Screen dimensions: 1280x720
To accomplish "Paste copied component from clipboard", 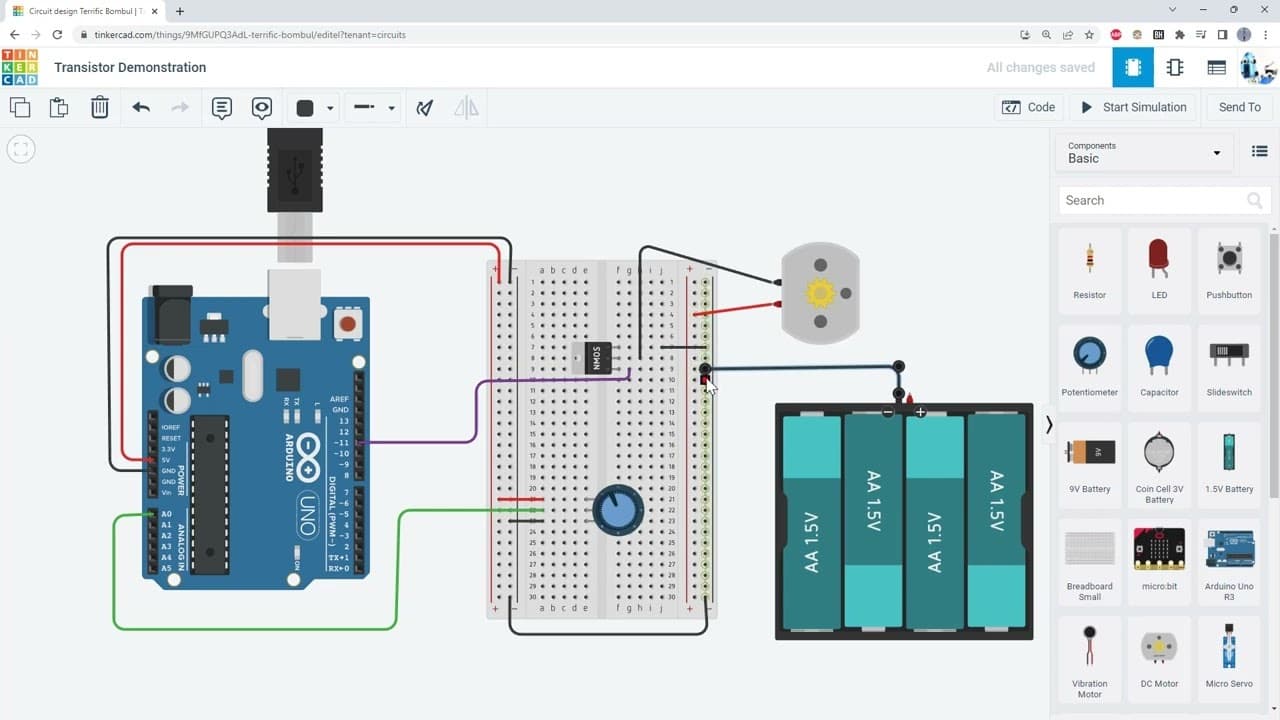I will coord(59,107).
